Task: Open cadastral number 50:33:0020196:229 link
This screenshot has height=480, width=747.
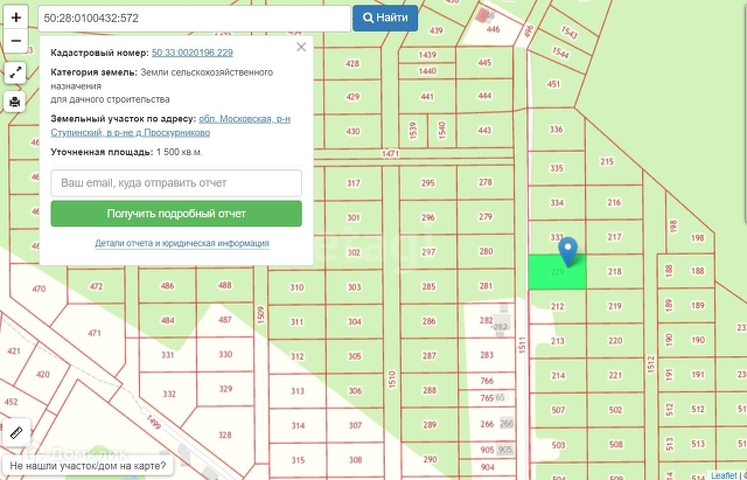Action: 192,52
